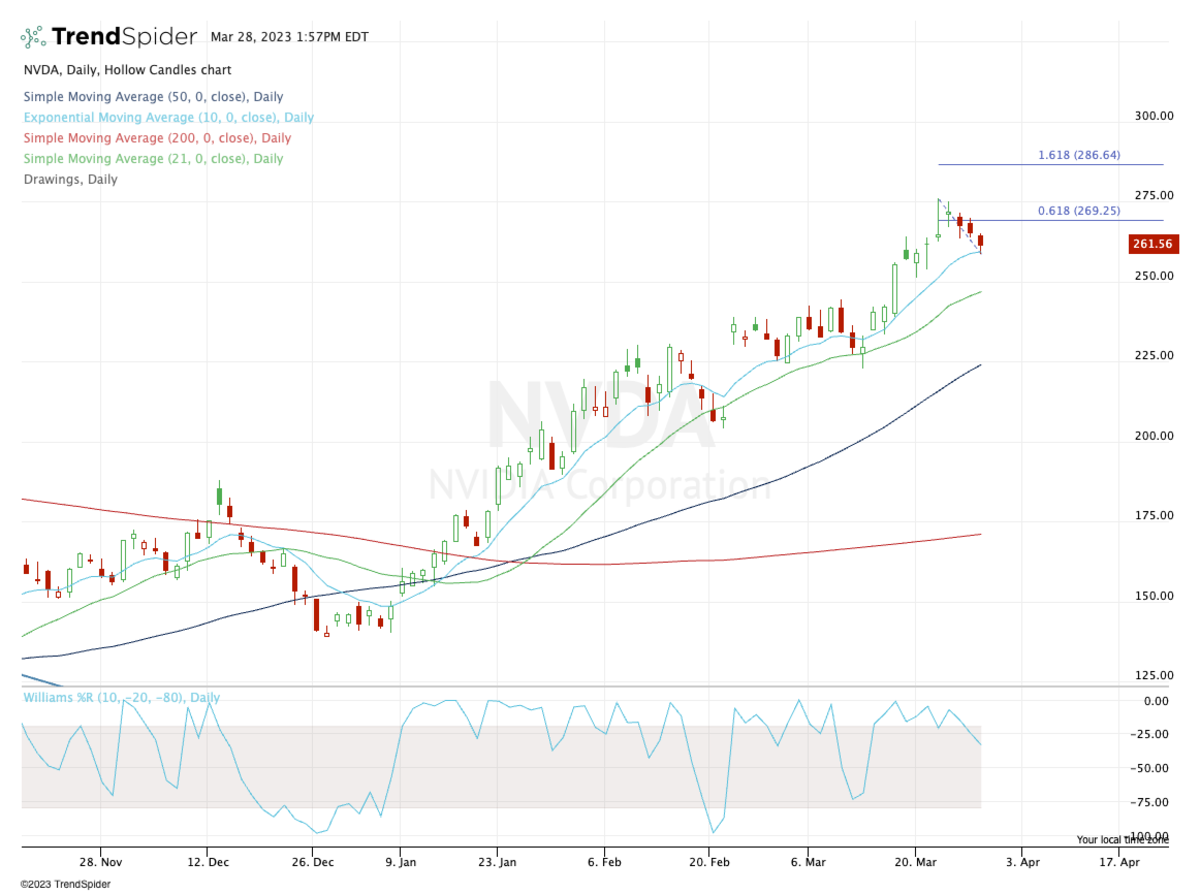Click the 20. Mar date axis label
The height and width of the screenshot is (894, 1200).
click(912, 859)
